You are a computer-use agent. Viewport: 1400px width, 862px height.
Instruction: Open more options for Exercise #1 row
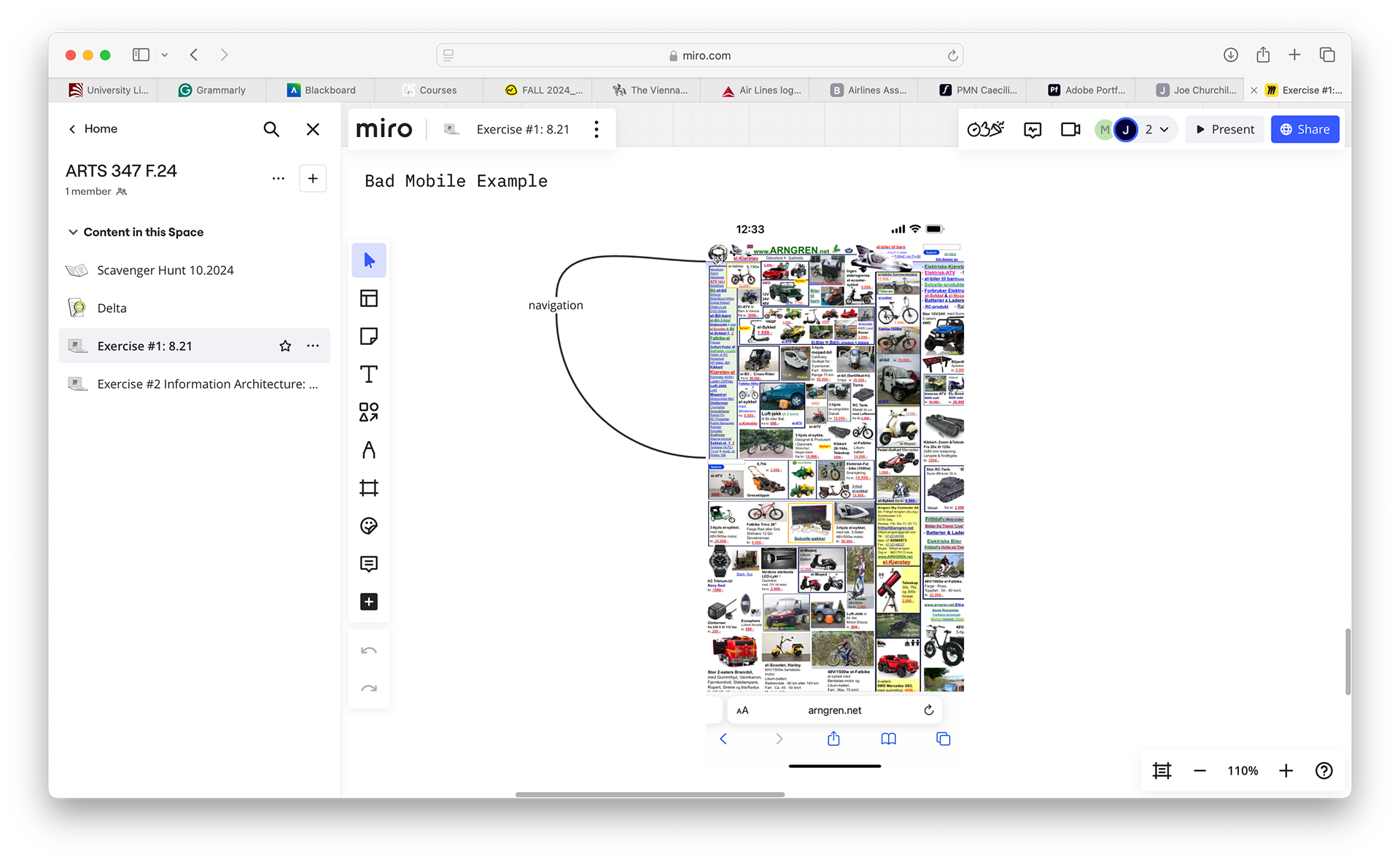point(313,346)
